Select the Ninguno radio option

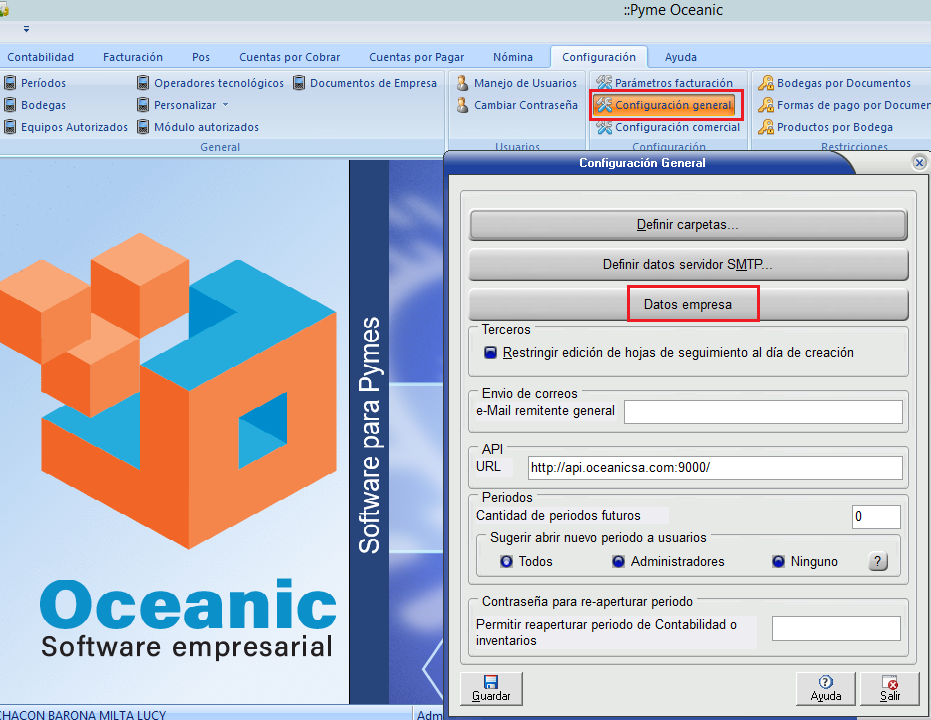pos(778,562)
